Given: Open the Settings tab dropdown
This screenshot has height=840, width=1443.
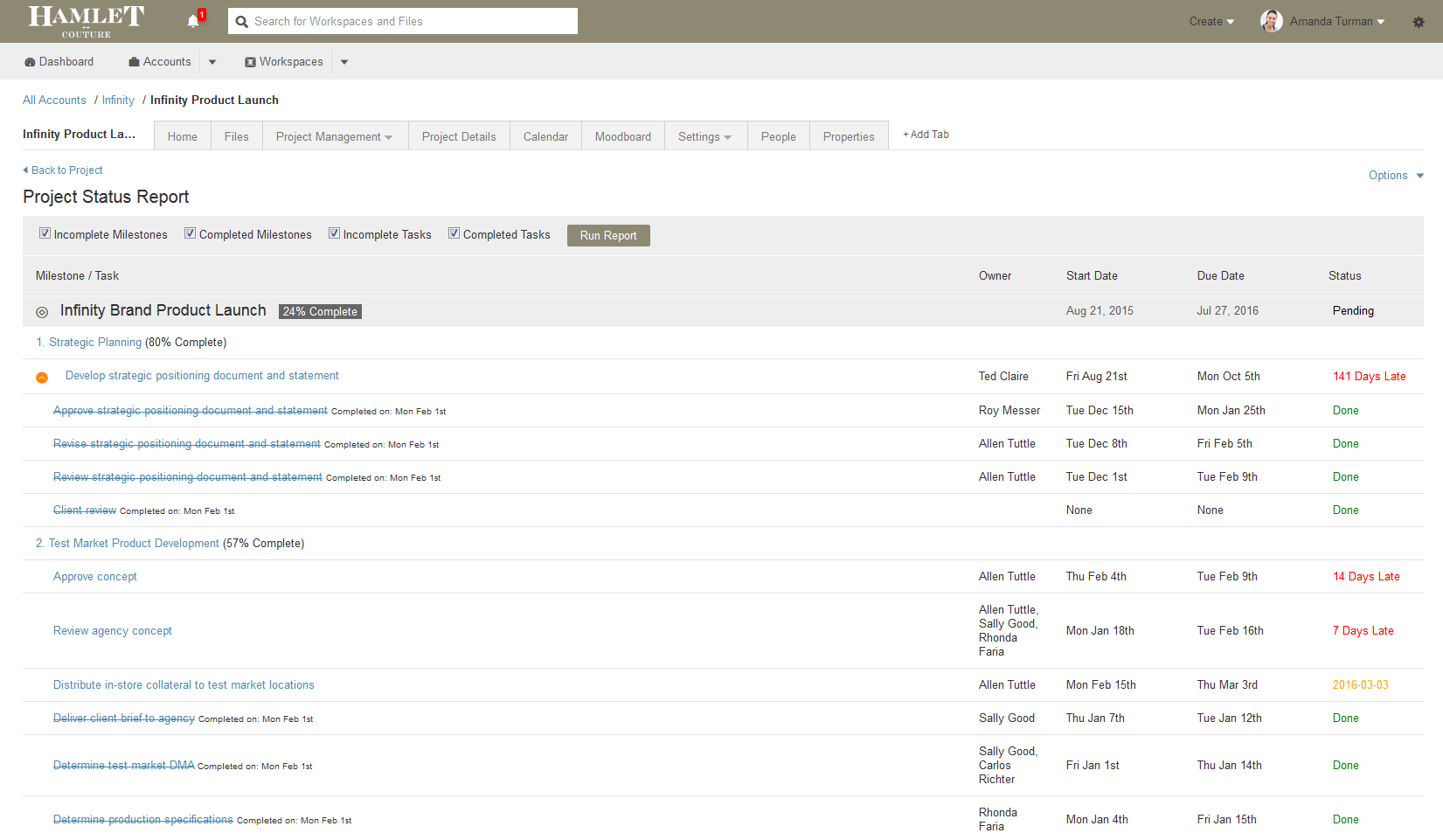Looking at the screenshot, I should (x=705, y=136).
